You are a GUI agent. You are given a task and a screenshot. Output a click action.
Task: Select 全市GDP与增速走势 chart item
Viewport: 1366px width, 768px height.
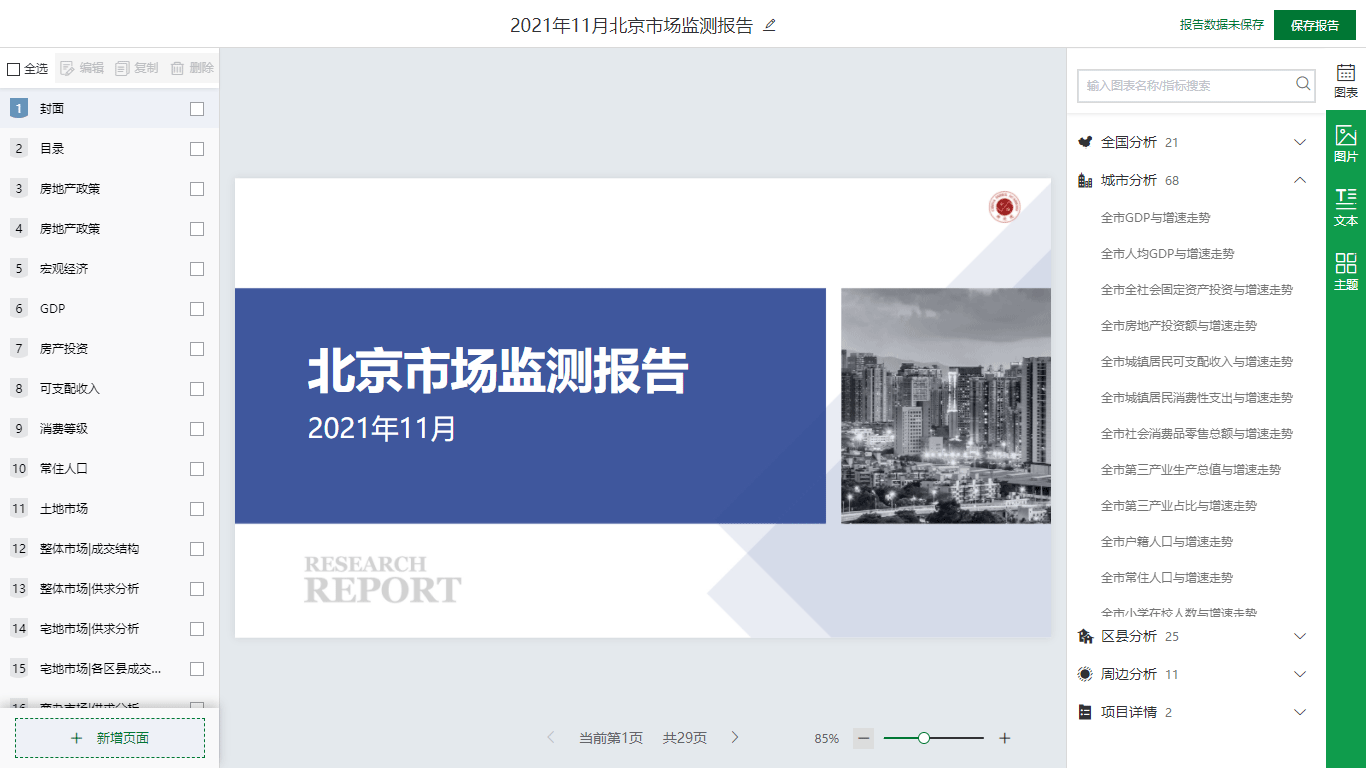[x=1155, y=218]
